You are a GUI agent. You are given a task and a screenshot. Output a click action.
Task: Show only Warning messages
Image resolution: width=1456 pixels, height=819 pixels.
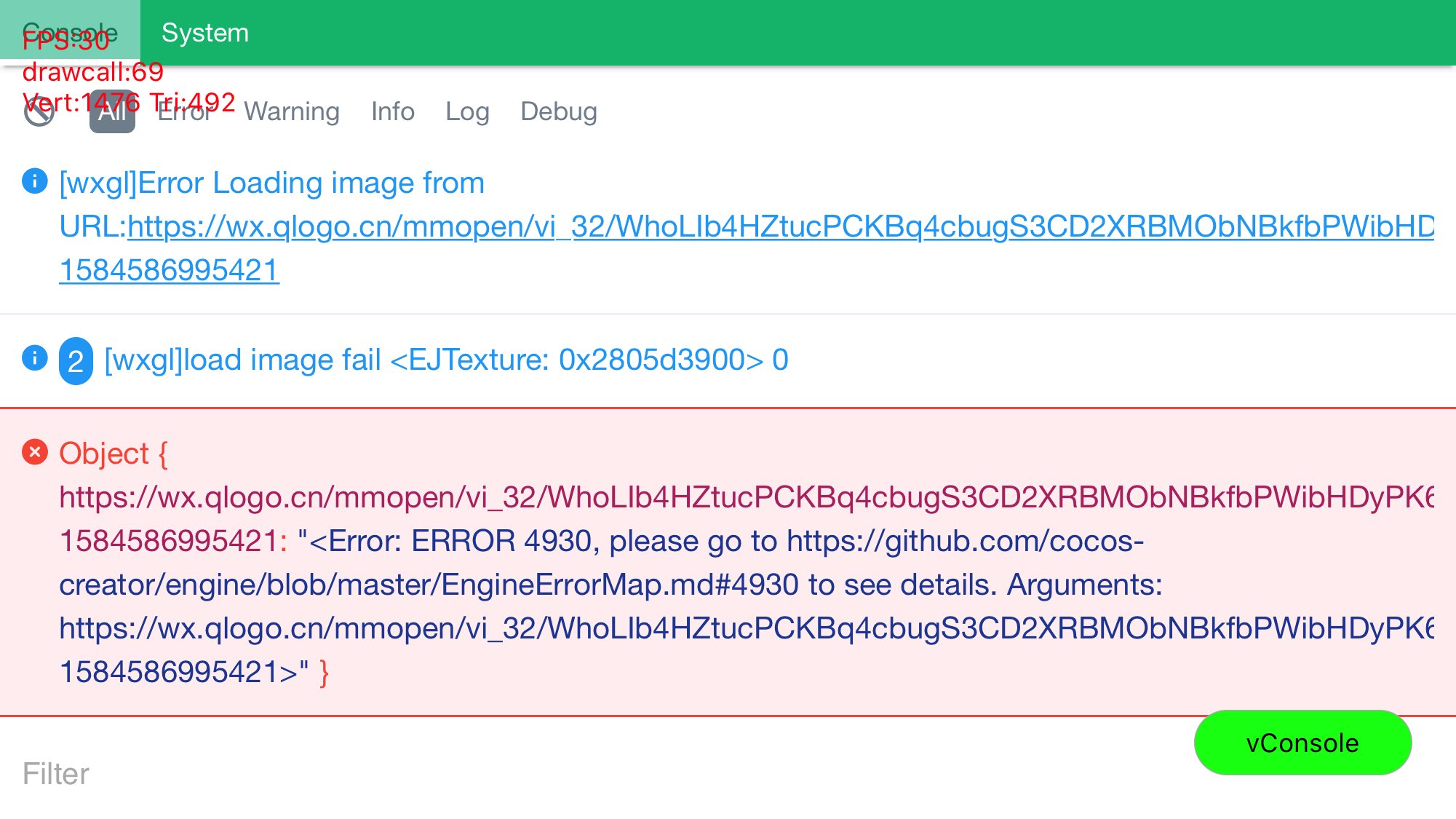[x=292, y=111]
